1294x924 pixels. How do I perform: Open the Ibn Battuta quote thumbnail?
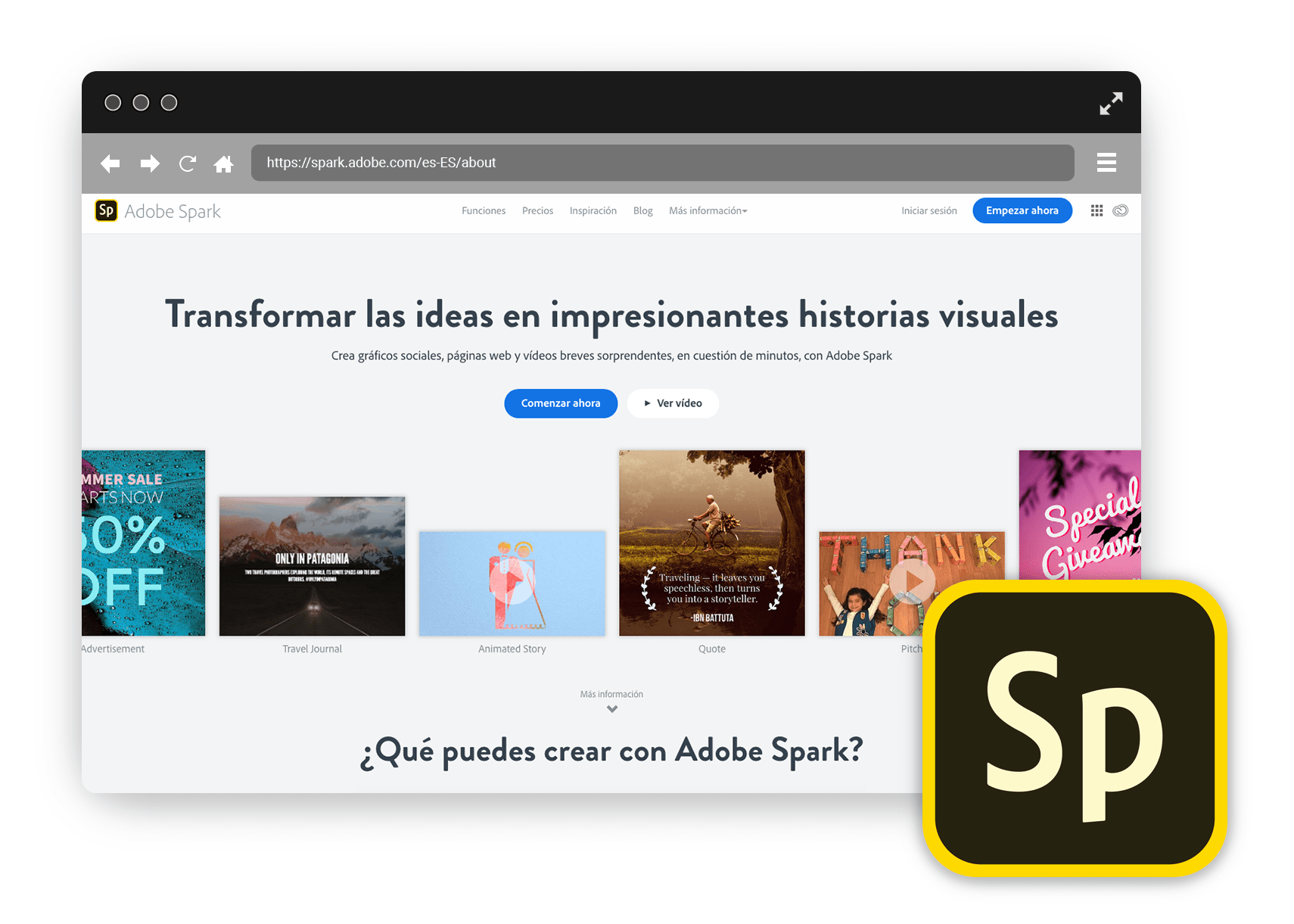(x=712, y=543)
